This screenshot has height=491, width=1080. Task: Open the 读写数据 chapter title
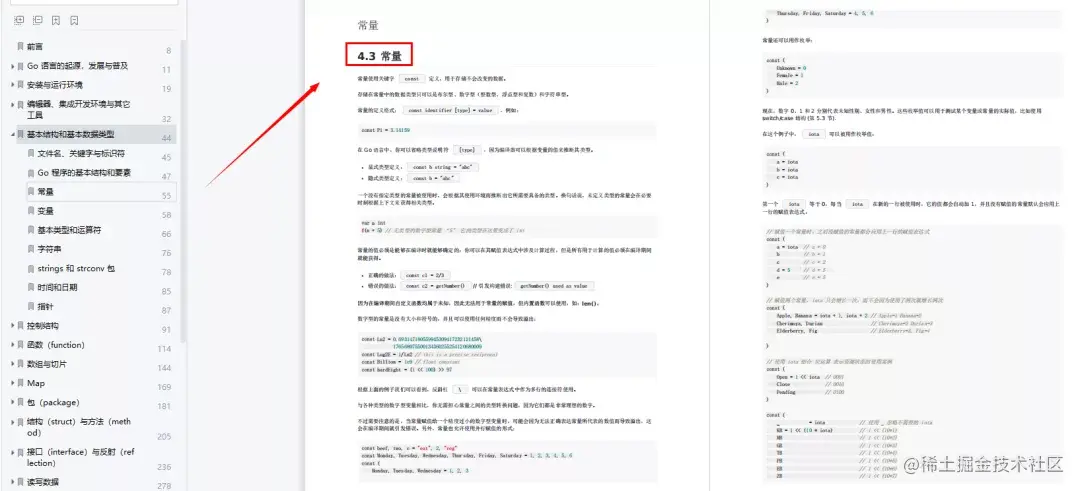click(x=43, y=481)
